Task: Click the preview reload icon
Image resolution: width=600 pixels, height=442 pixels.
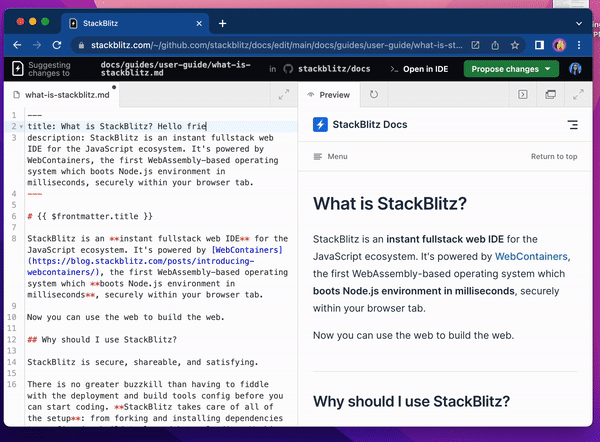Action: [374, 95]
